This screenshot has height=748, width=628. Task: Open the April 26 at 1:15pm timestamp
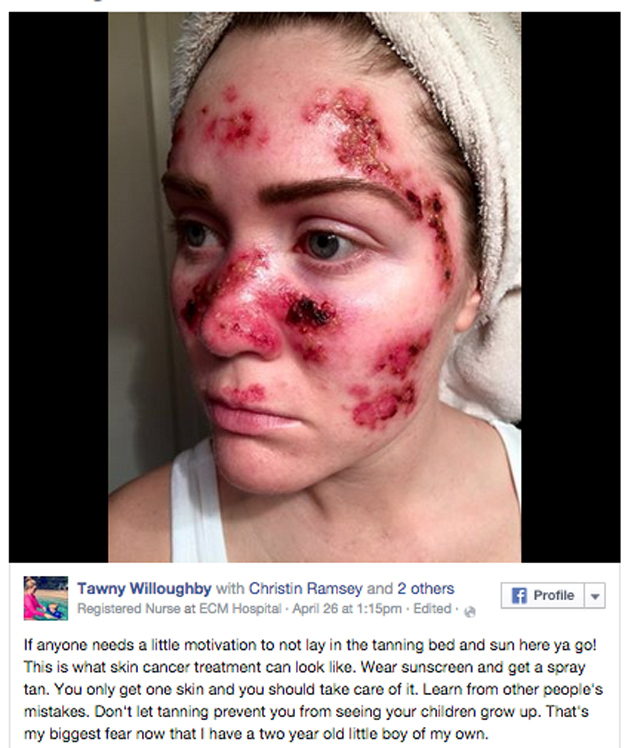click(x=347, y=609)
